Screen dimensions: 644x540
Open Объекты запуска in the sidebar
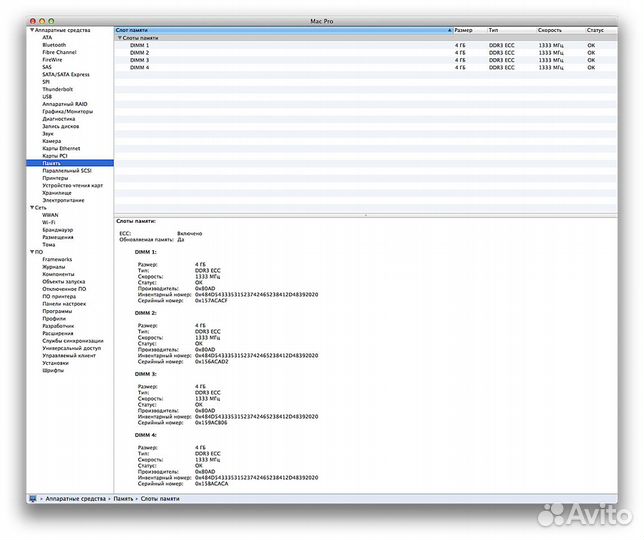(x=64, y=281)
